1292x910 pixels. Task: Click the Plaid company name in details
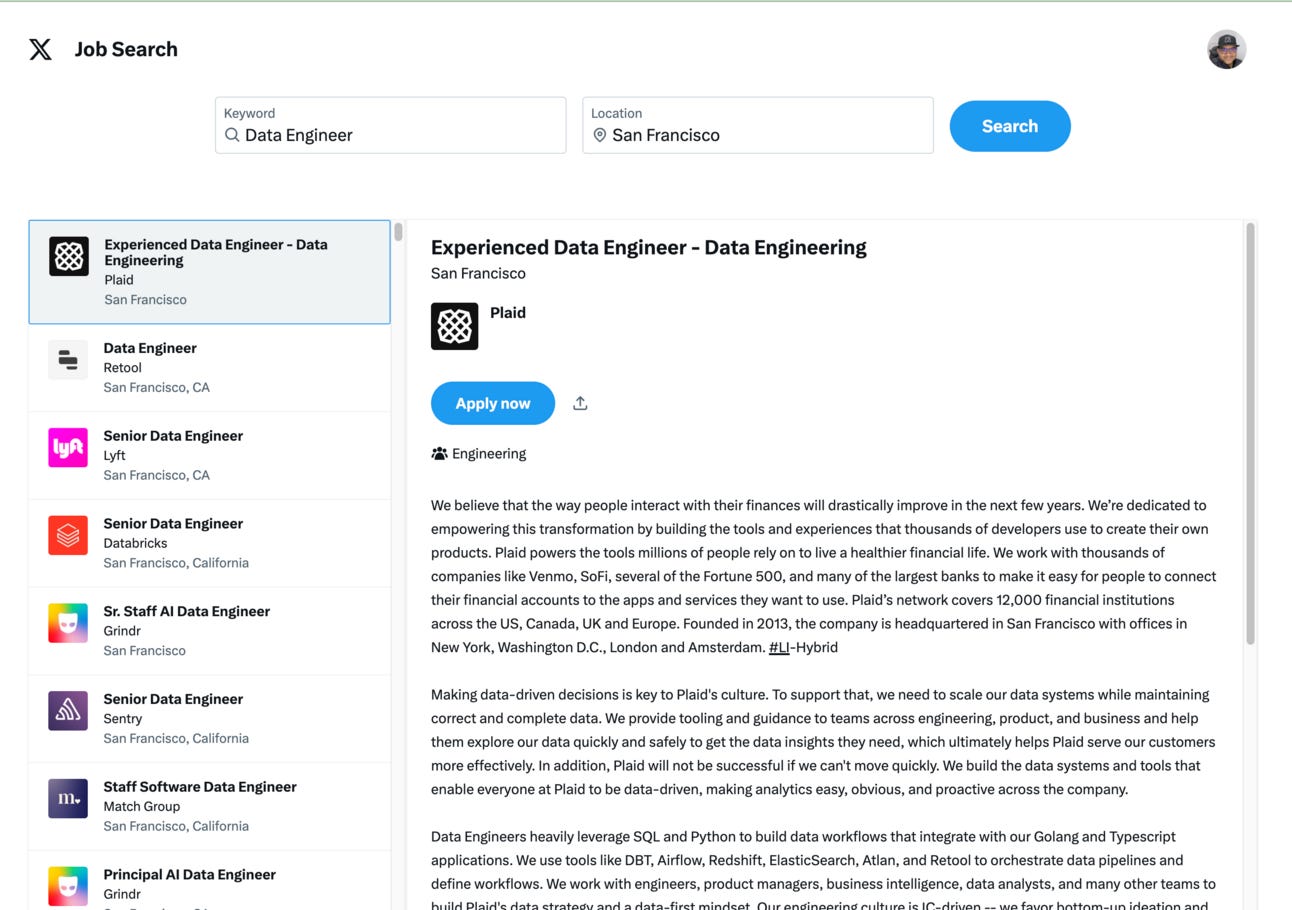(508, 313)
